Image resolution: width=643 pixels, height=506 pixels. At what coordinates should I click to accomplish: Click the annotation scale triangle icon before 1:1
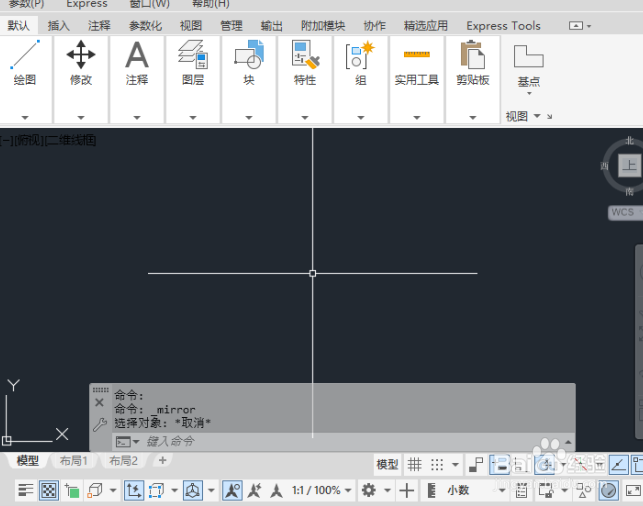(277, 490)
